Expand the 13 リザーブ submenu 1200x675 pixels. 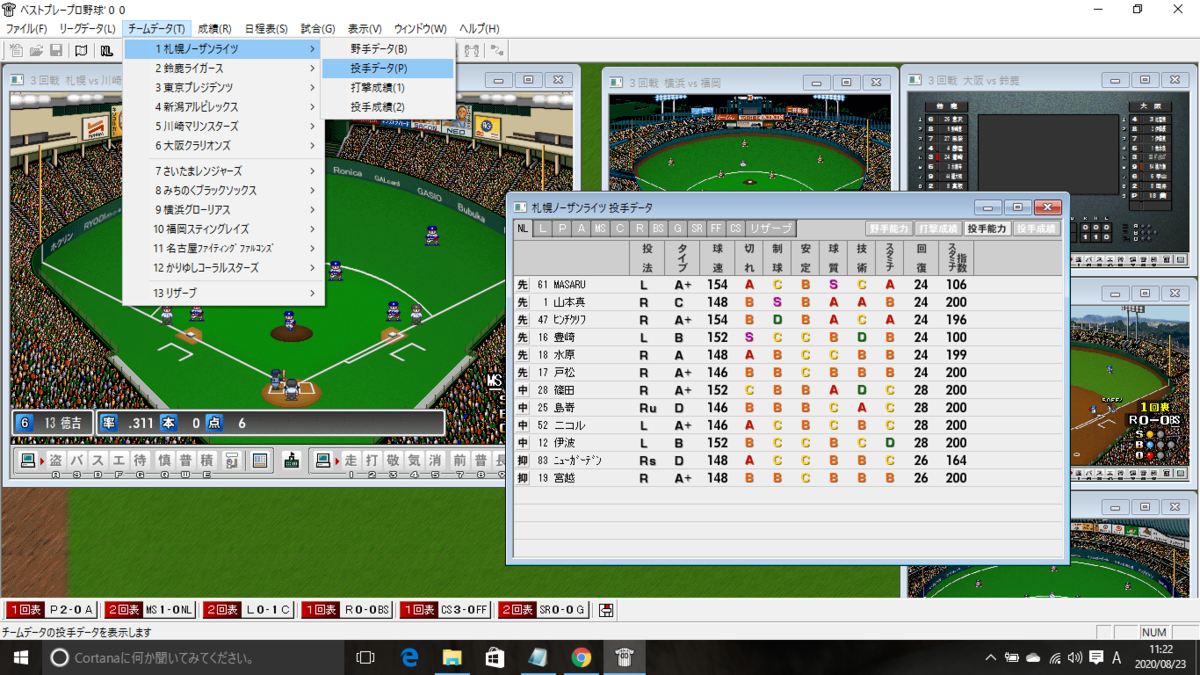pos(222,293)
